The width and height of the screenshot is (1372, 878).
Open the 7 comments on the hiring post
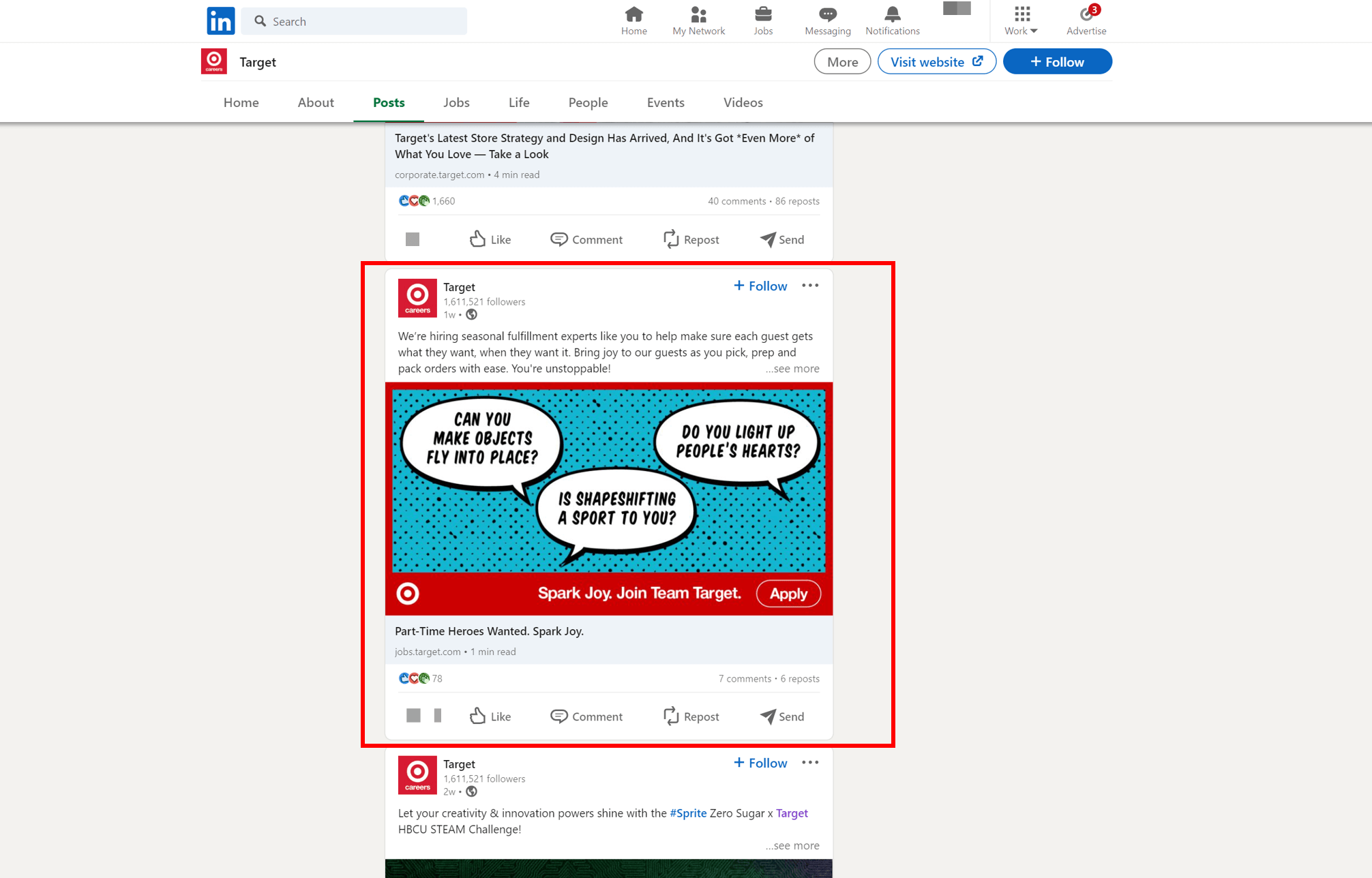coord(745,678)
